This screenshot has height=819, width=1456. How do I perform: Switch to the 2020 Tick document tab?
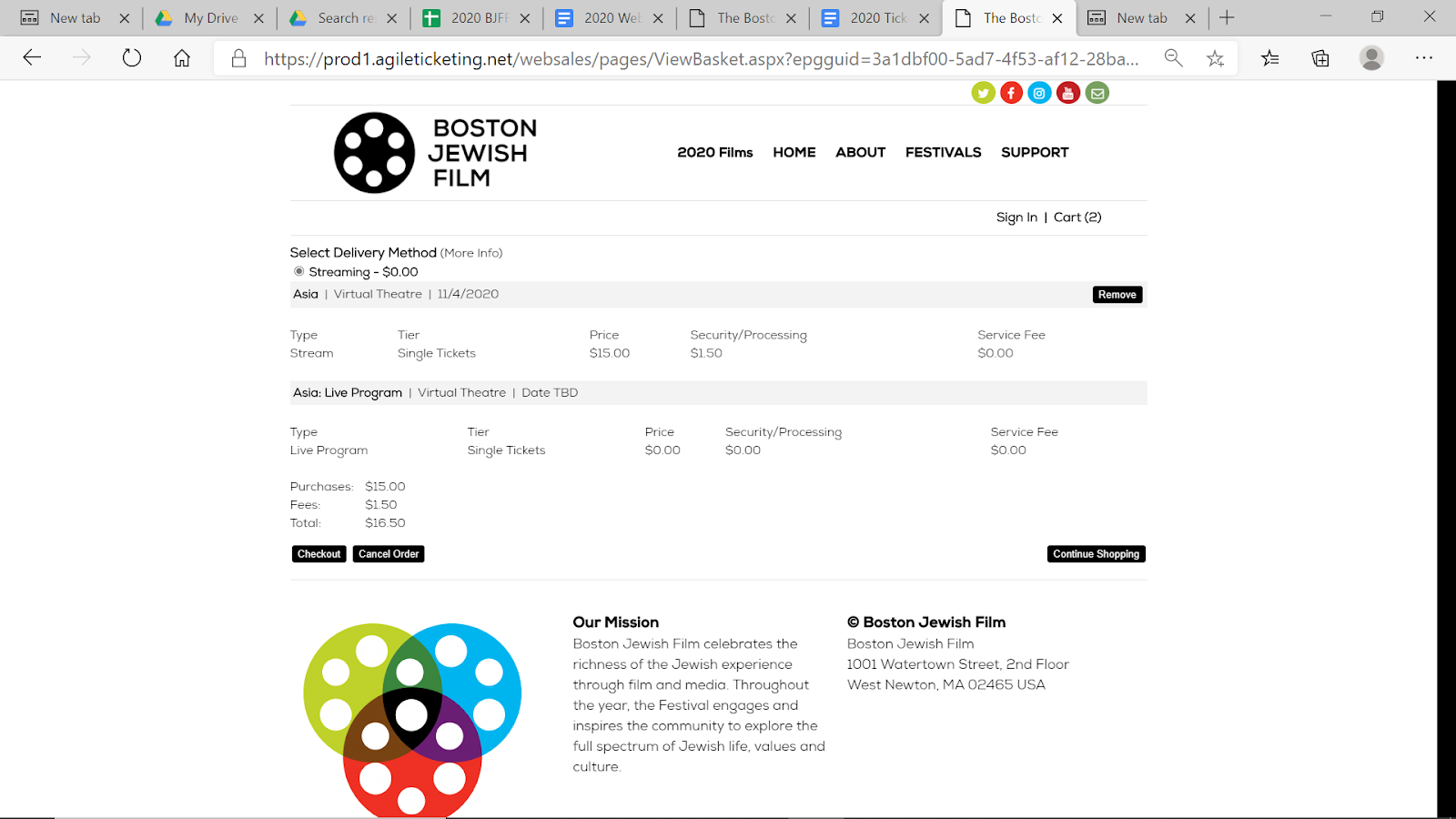point(875,18)
